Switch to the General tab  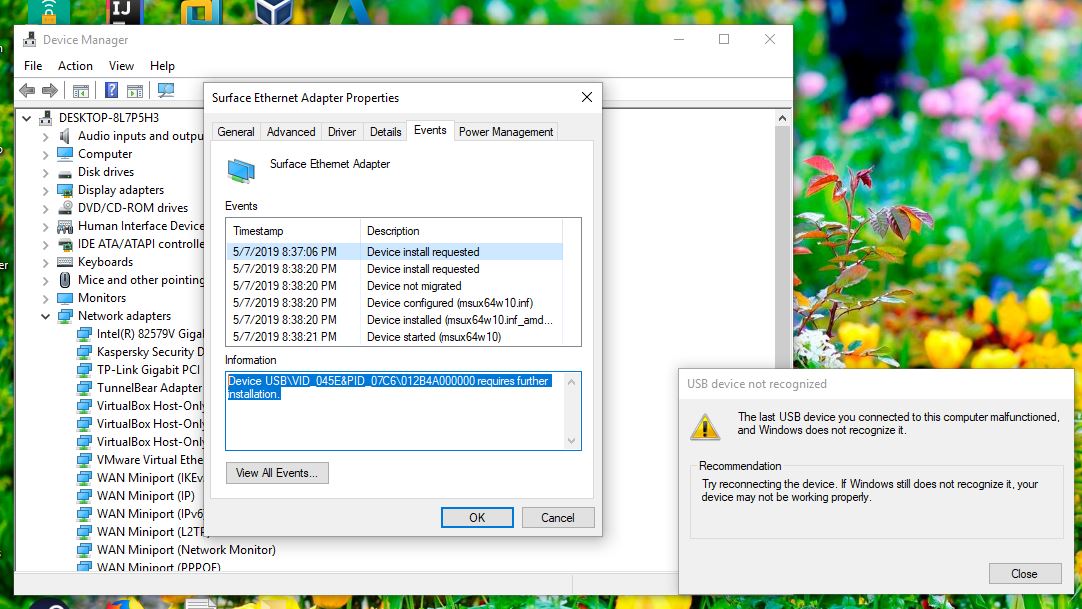236,132
